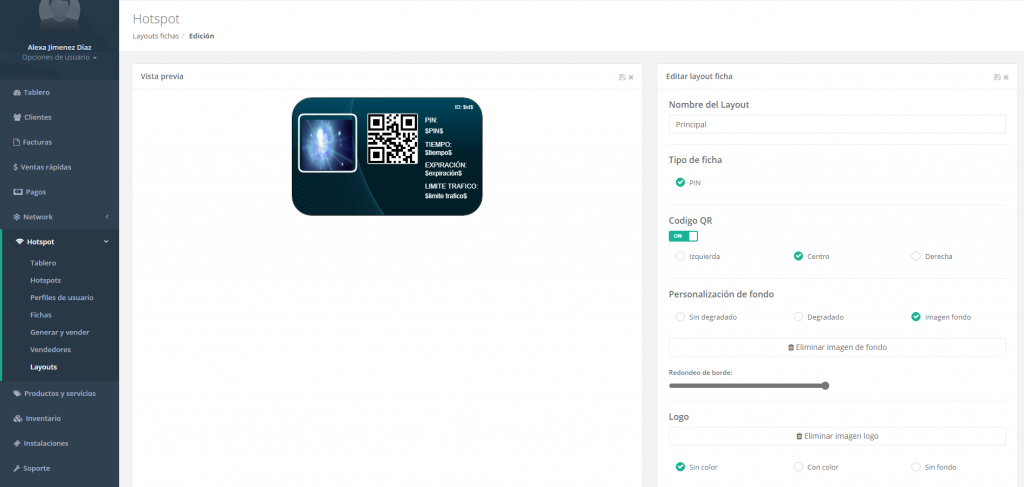Click the Facturas document icon
This screenshot has height=487, width=1024.
(x=17, y=142)
